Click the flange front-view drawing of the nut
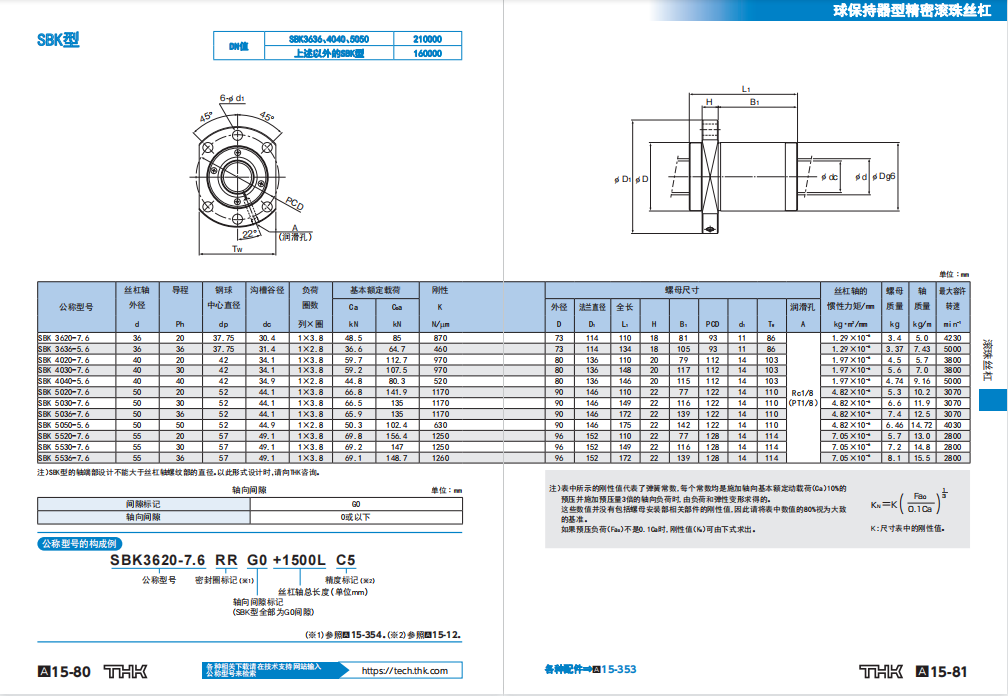 238,175
